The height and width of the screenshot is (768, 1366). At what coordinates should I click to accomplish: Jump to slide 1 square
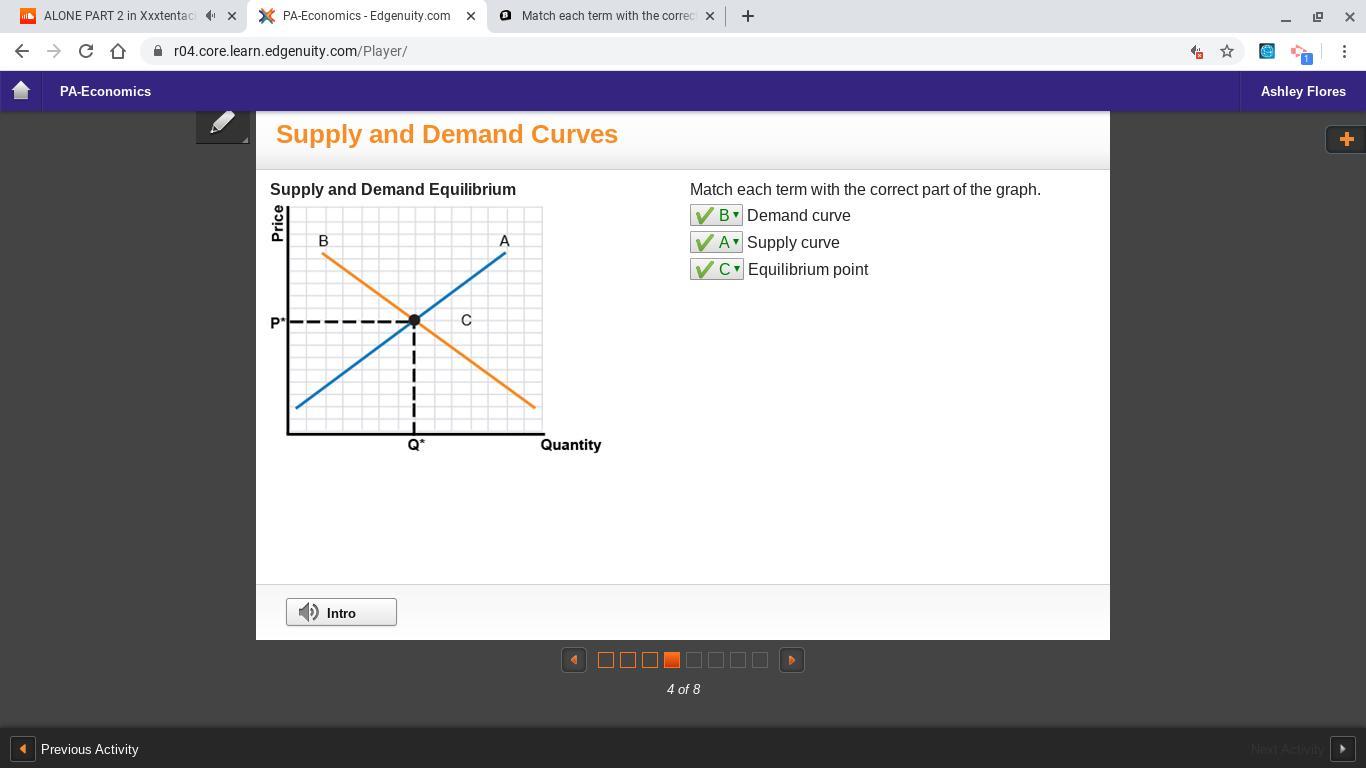(x=606, y=660)
